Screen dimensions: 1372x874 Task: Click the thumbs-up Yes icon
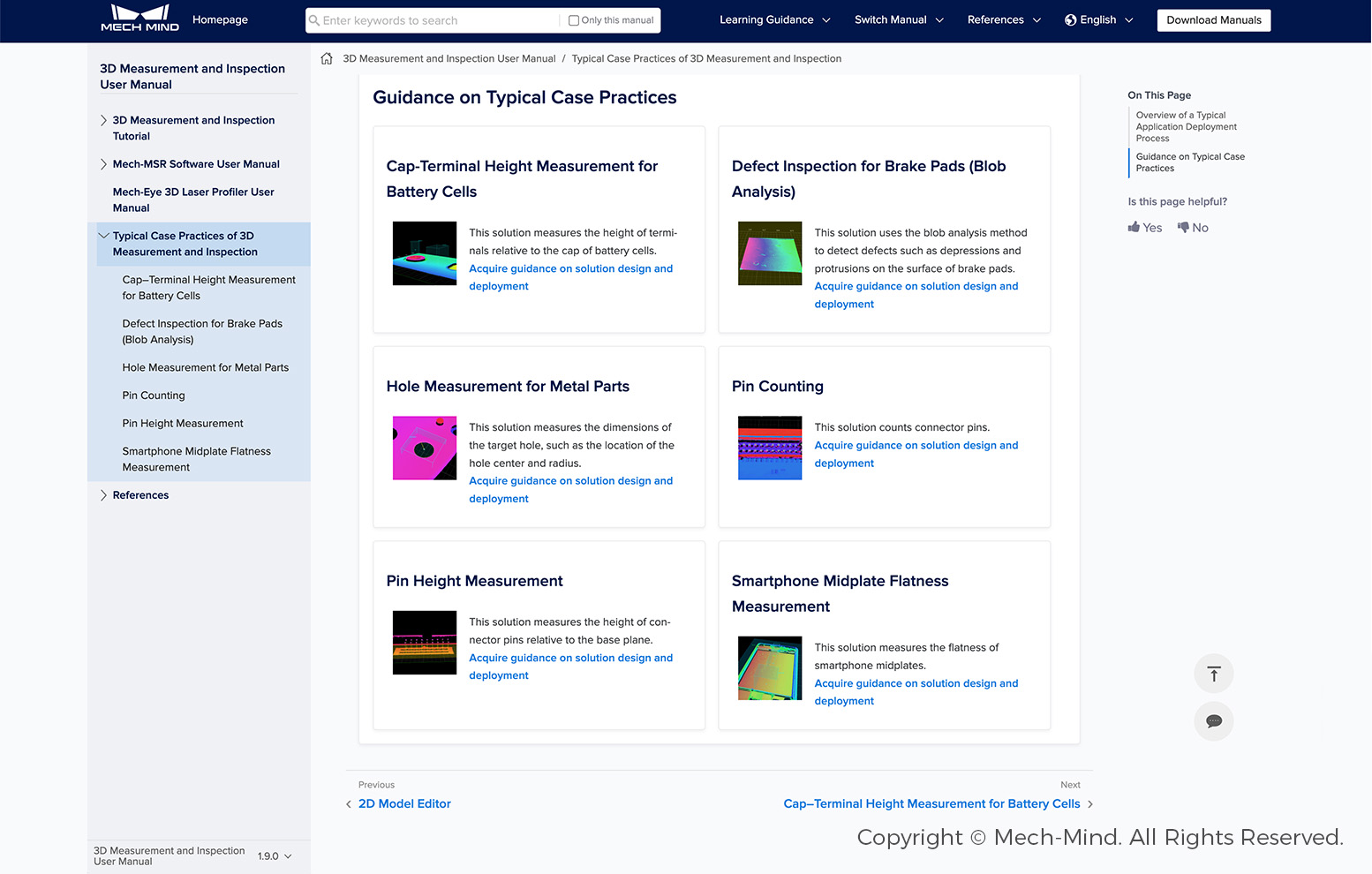[x=1134, y=227]
